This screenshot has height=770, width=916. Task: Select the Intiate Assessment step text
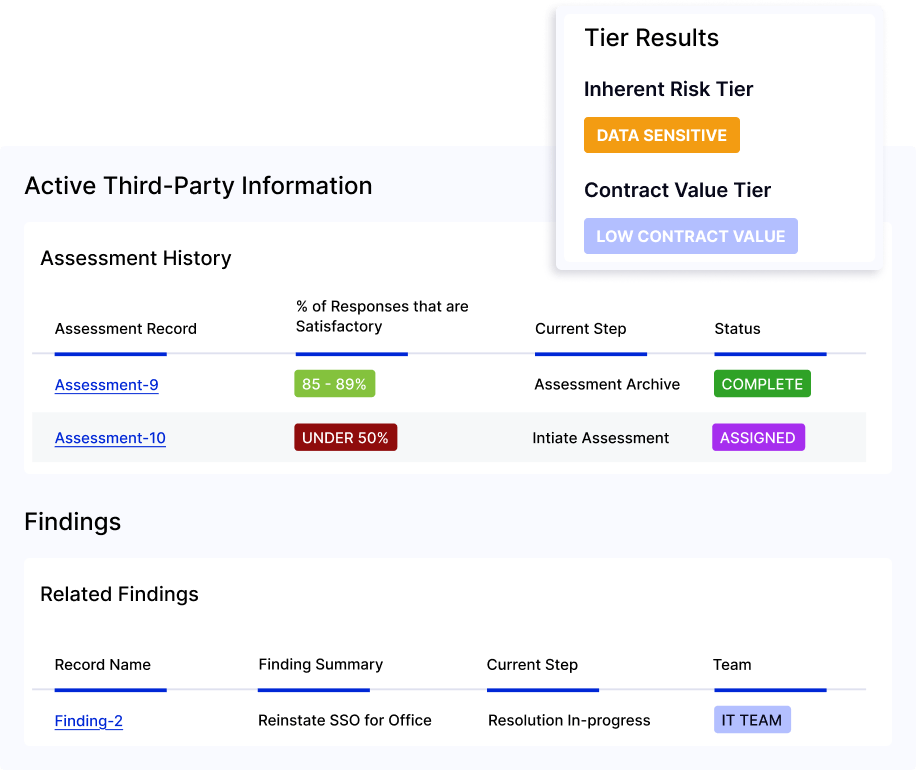(x=601, y=438)
